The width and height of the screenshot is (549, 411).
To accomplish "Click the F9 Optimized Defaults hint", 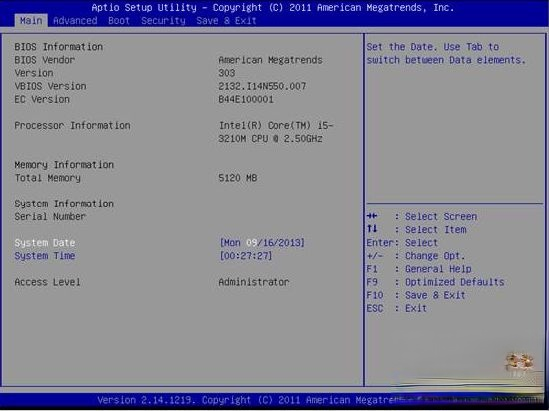I will pyautogui.click(x=435, y=282).
